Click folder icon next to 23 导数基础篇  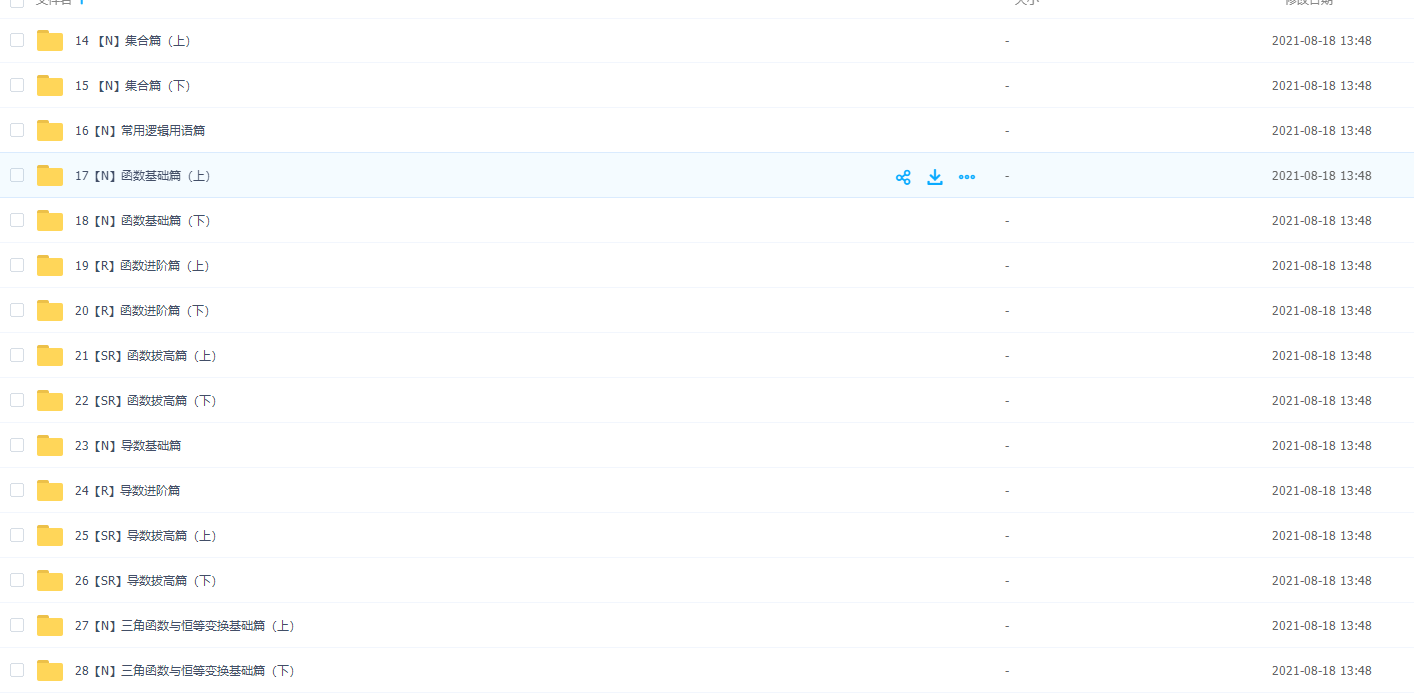pyautogui.click(x=50, y=446)
